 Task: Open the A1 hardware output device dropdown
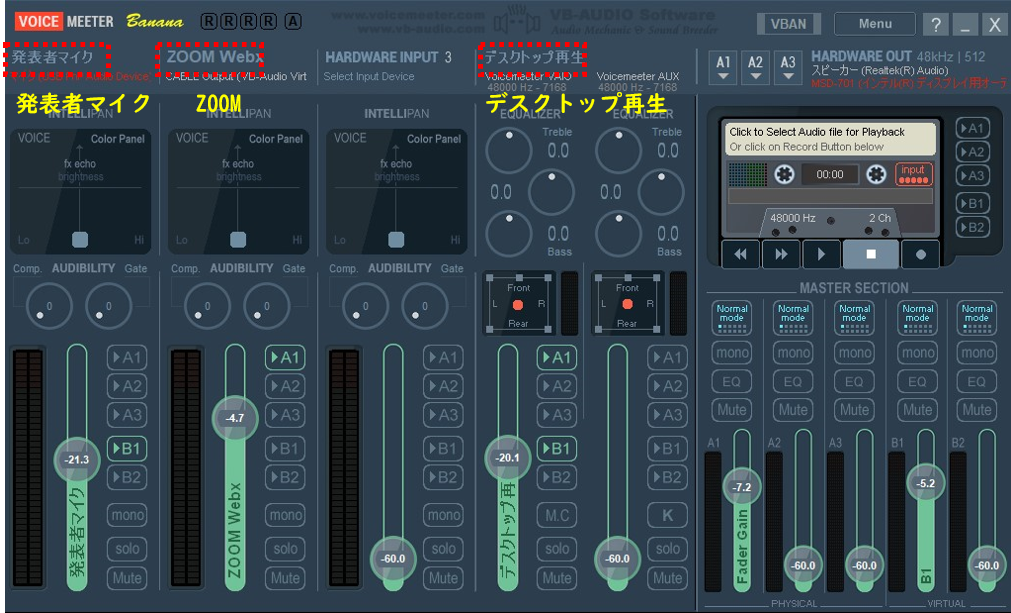(723, 68)
